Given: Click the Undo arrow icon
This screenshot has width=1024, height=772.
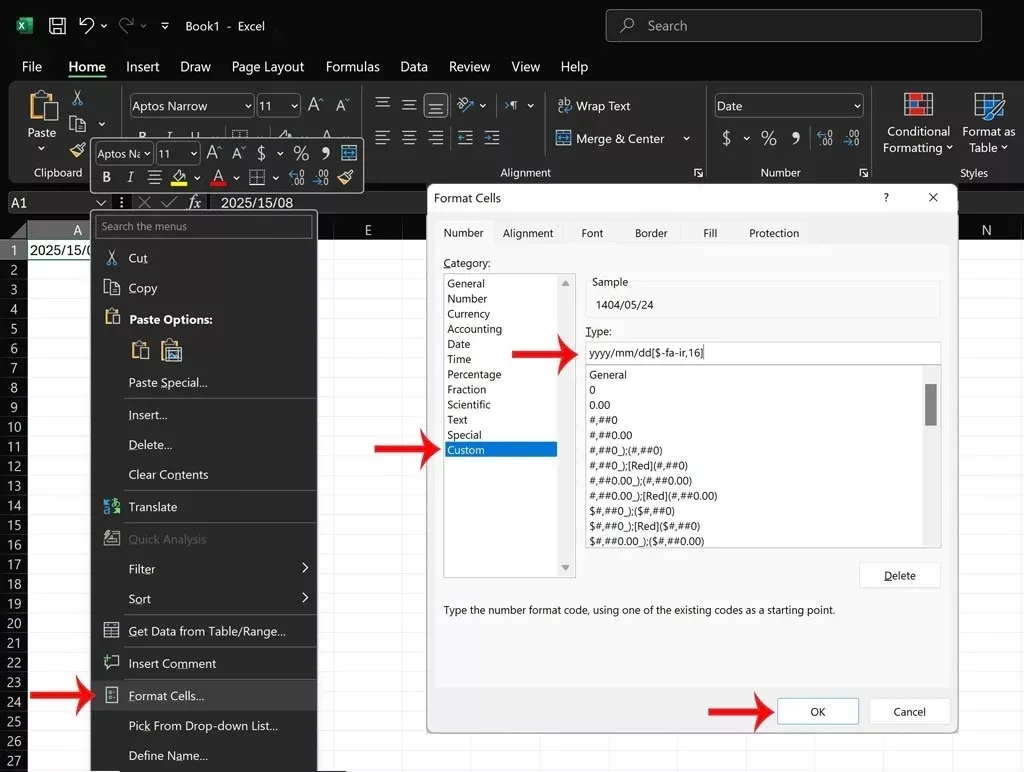Looking at the screenshot, I should [87, 25].
